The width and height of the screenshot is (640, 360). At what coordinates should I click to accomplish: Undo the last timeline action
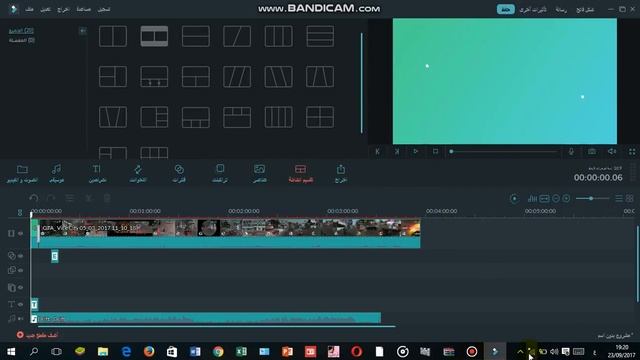pos(33,198)
